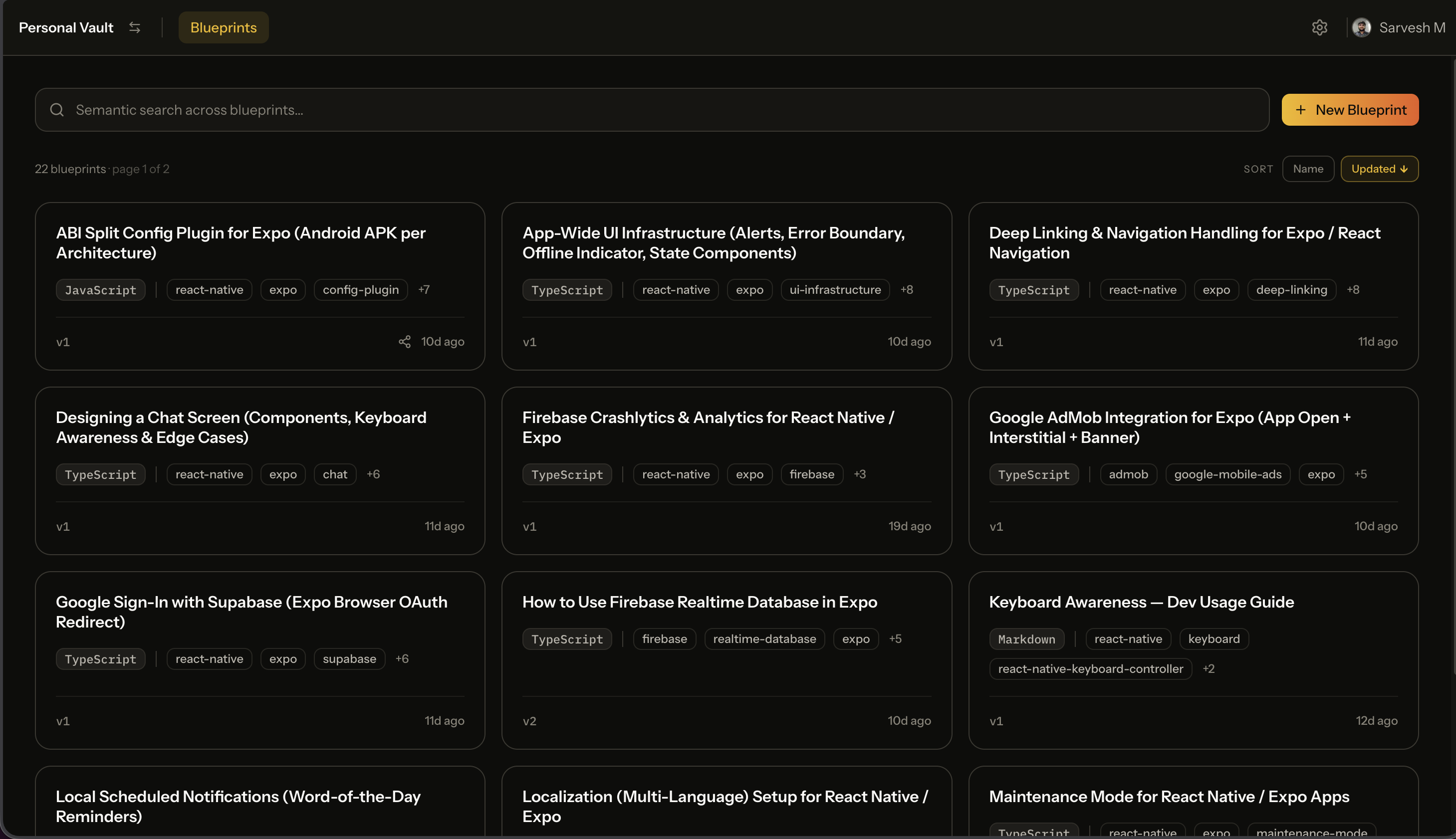Open the Blueprints tab
1456x839 pixels.
pyautogui.click(x=224, y=27)
